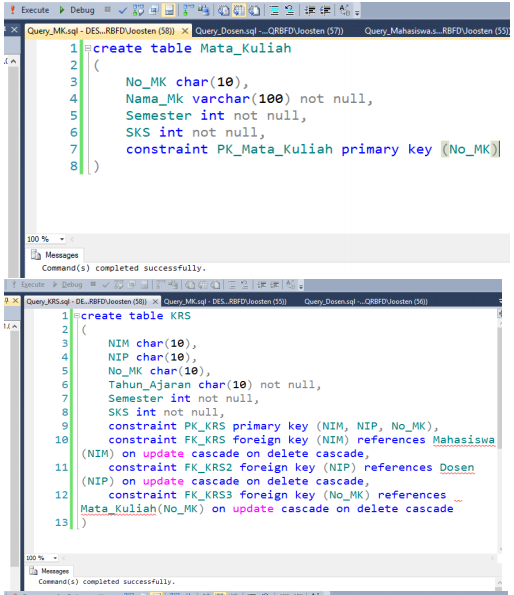
Task: Click greyed Decrease indent icon, lower toolbar
Action: pos(261,285)
